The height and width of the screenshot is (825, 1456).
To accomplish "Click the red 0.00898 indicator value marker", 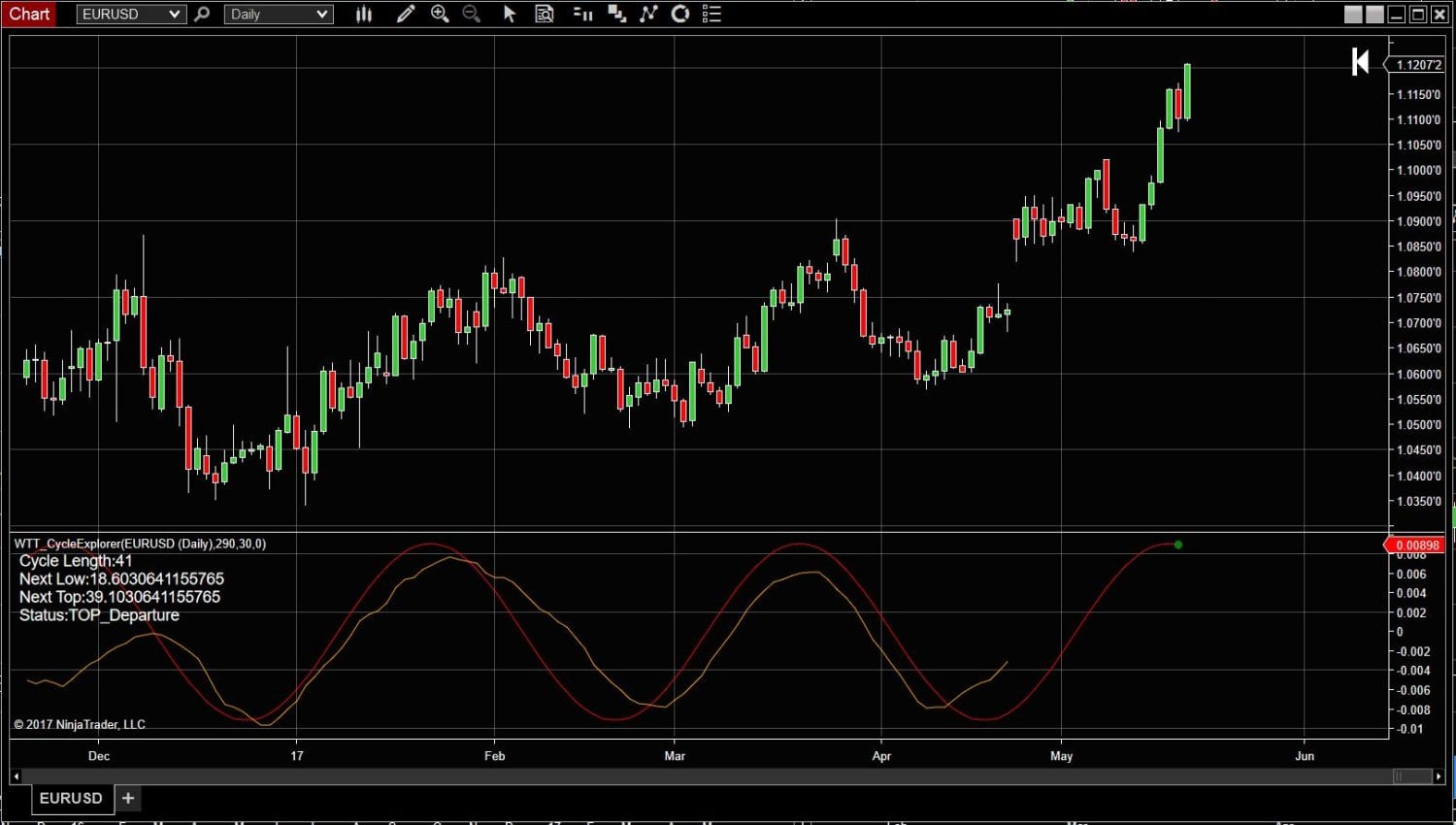I will pyautogui.click(x=1415, y=545).
